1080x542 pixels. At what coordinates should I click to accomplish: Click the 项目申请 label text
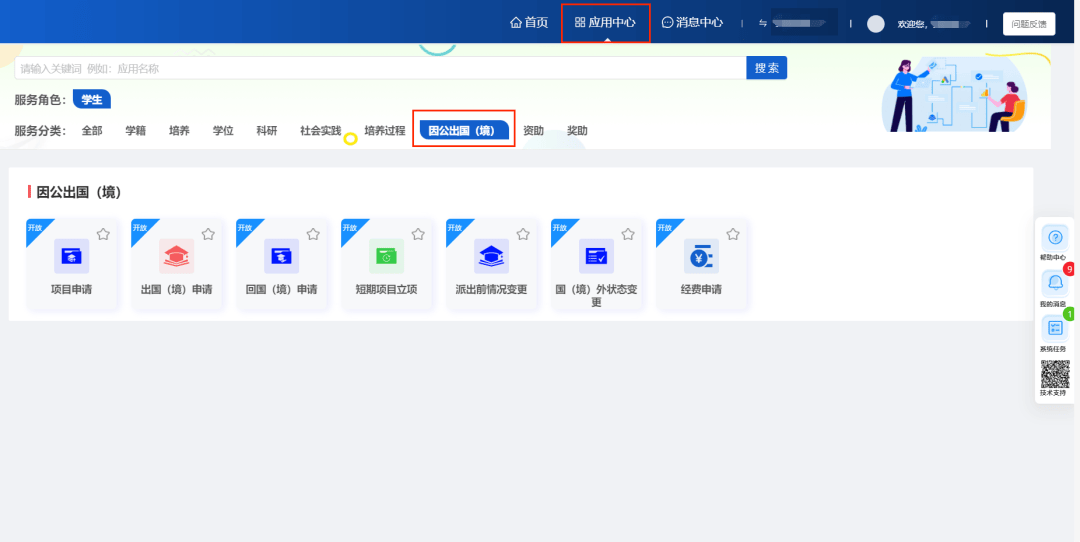tap(72, 290)
